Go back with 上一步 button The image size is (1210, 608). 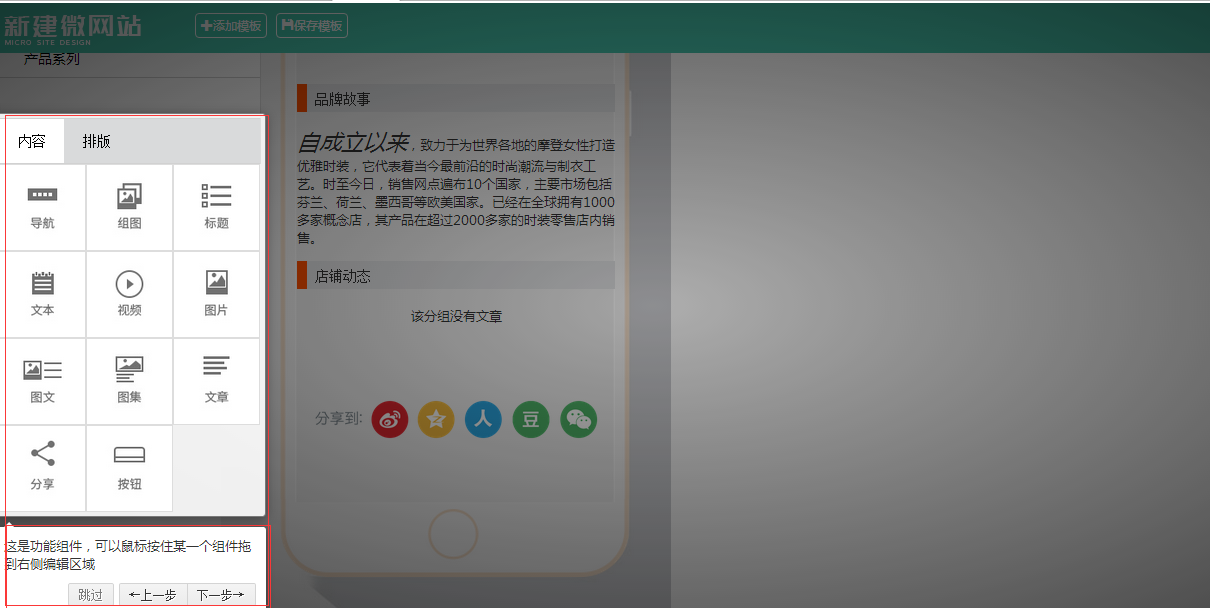[153, 595]
